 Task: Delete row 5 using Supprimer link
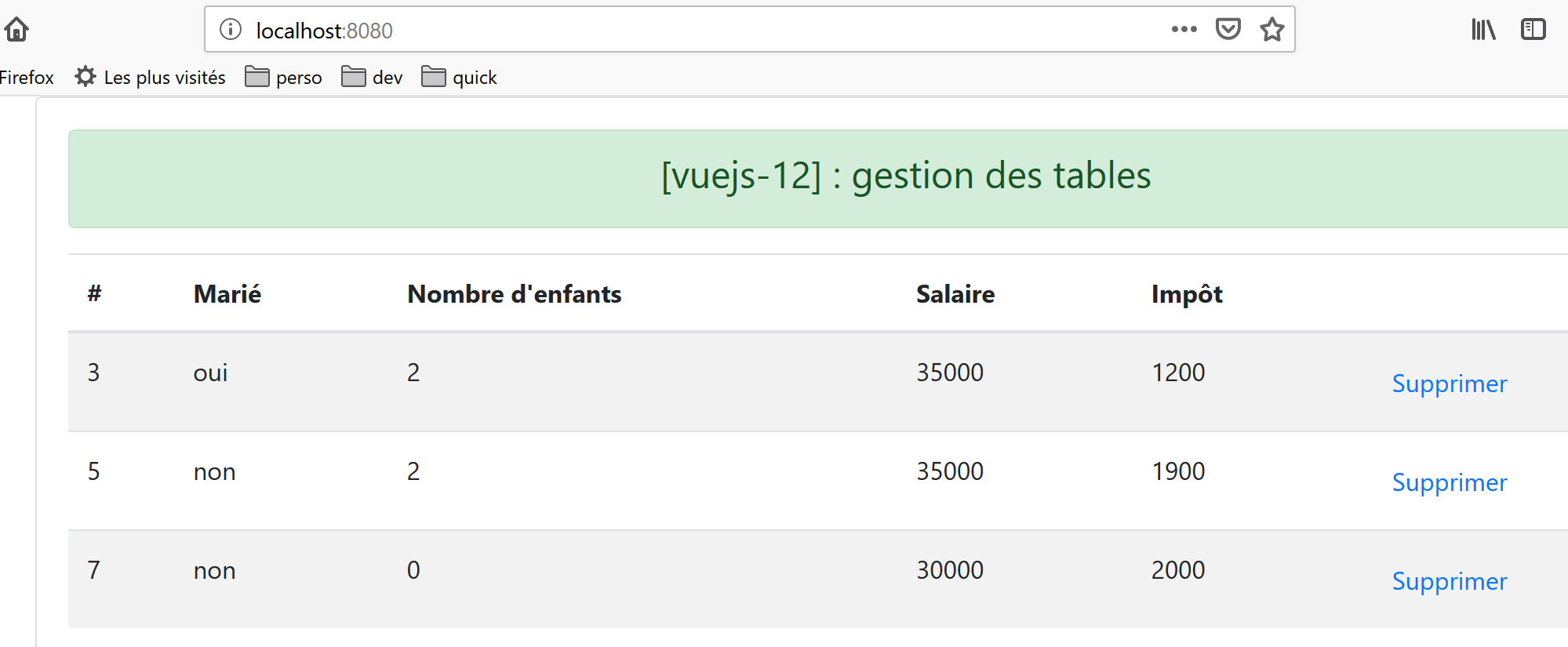(1449, 482)
